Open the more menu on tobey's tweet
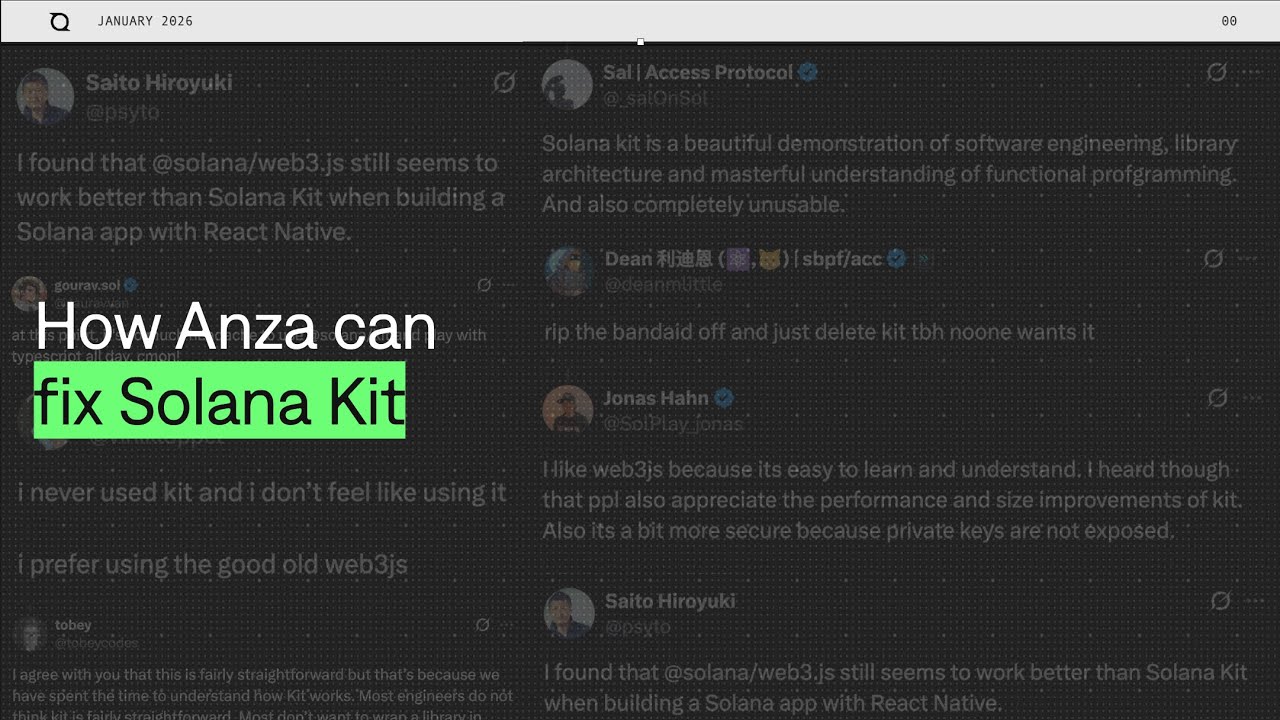 [507, 625]
